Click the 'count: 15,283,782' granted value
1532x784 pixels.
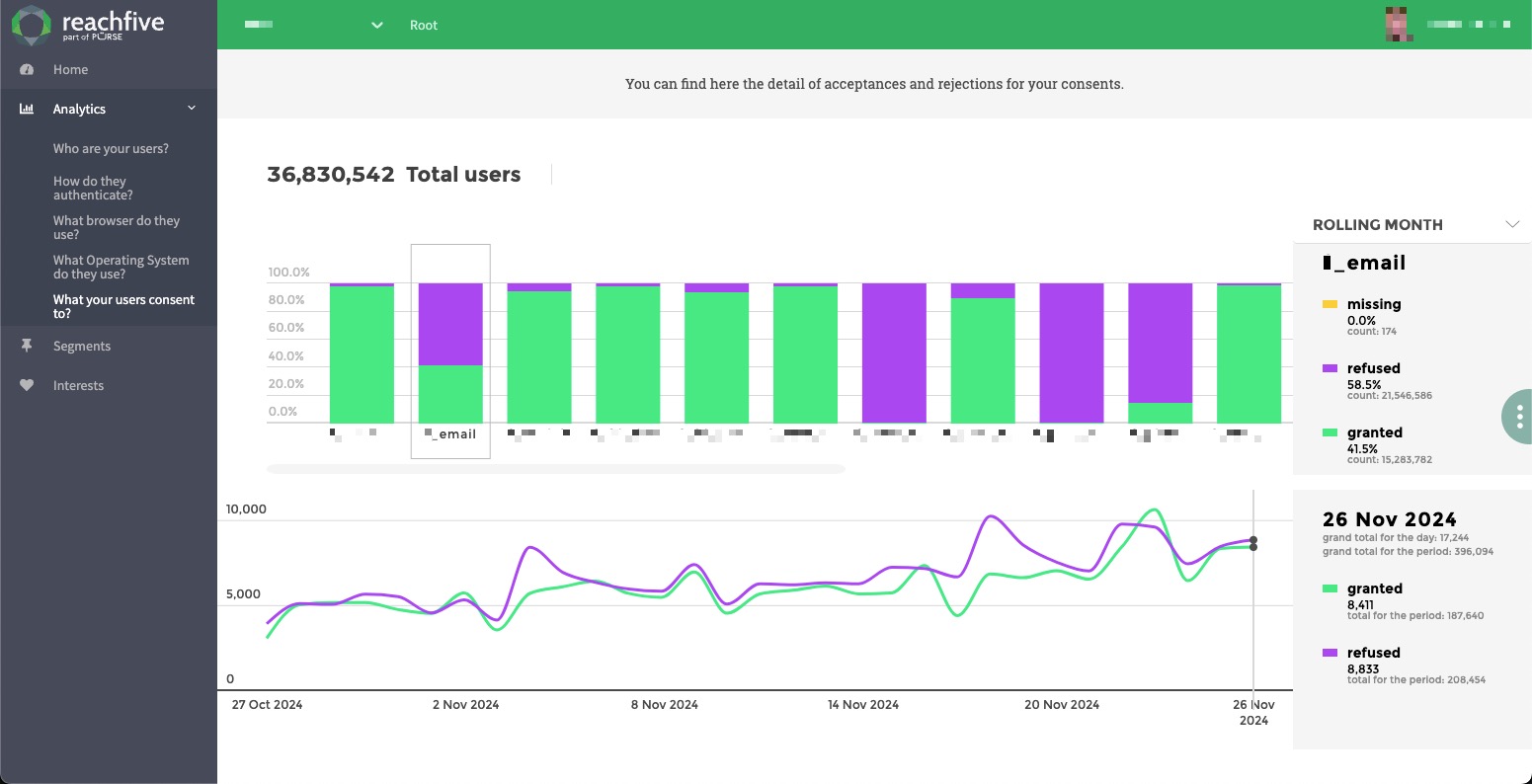pos(1390,460)
